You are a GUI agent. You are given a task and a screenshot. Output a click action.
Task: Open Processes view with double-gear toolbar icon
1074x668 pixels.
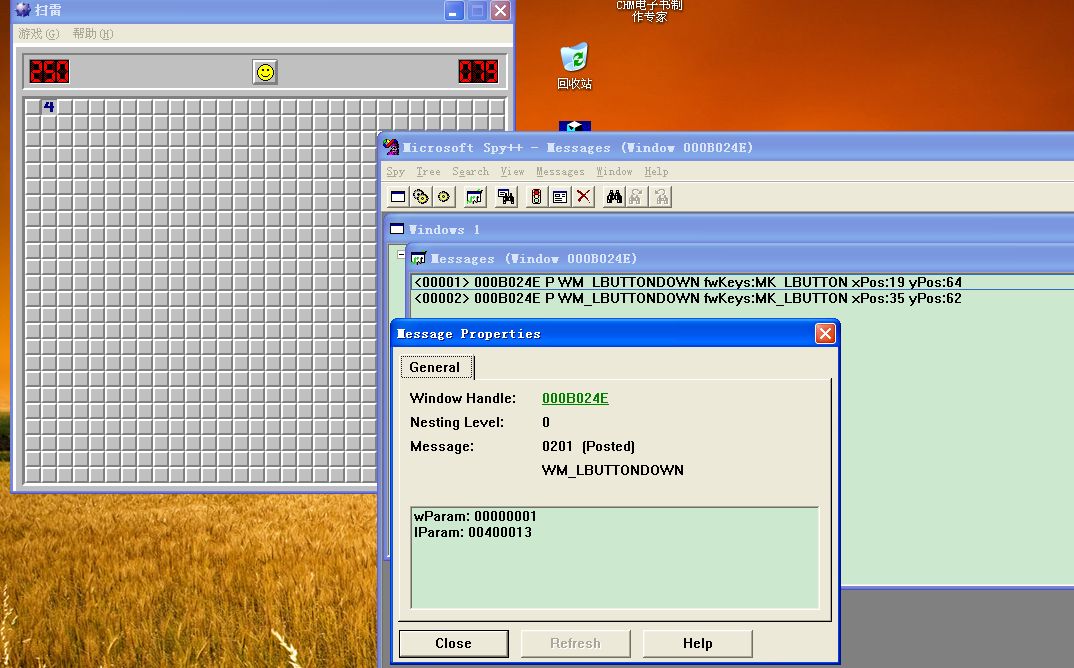click(x=421, y=197)
